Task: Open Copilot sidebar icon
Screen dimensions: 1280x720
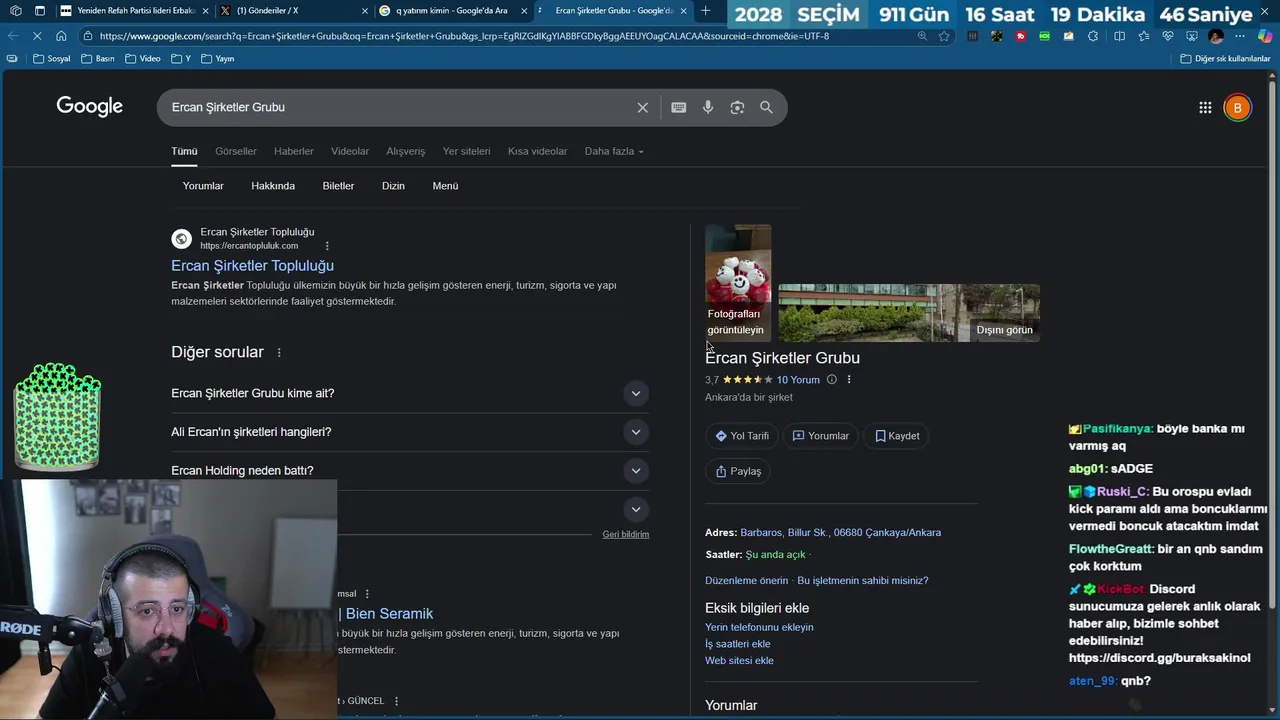Action: pos(1264,36)
